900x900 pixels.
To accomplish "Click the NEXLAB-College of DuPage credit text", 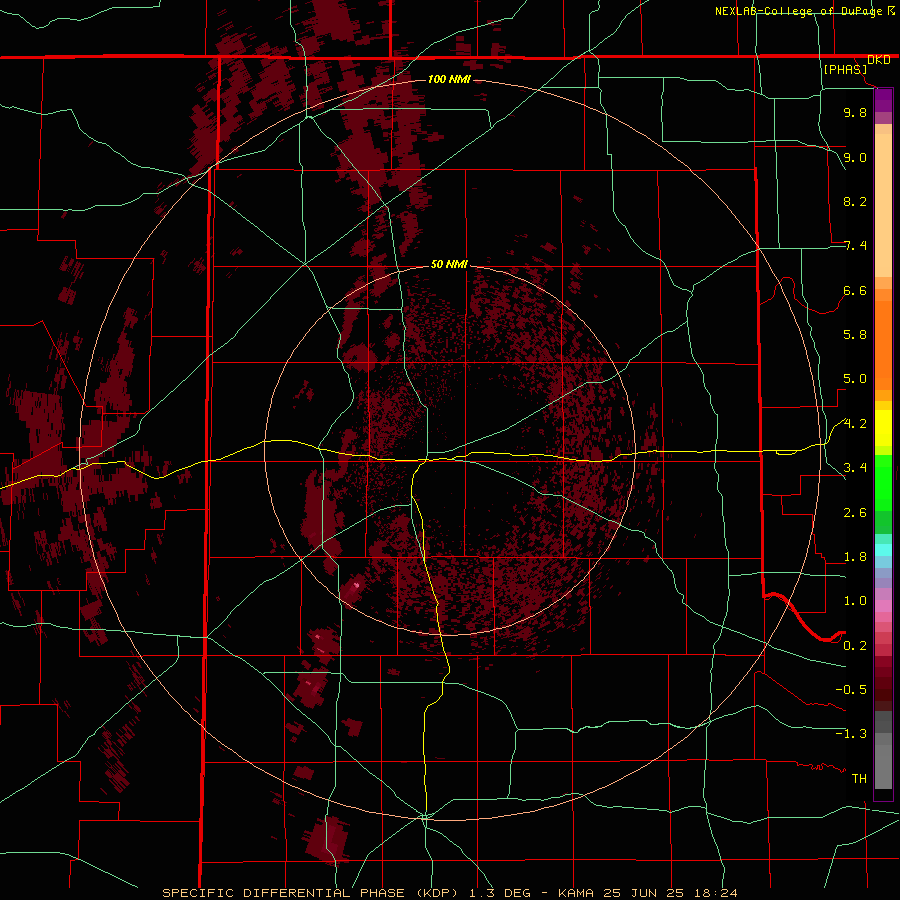I will (x=798, y=11).
